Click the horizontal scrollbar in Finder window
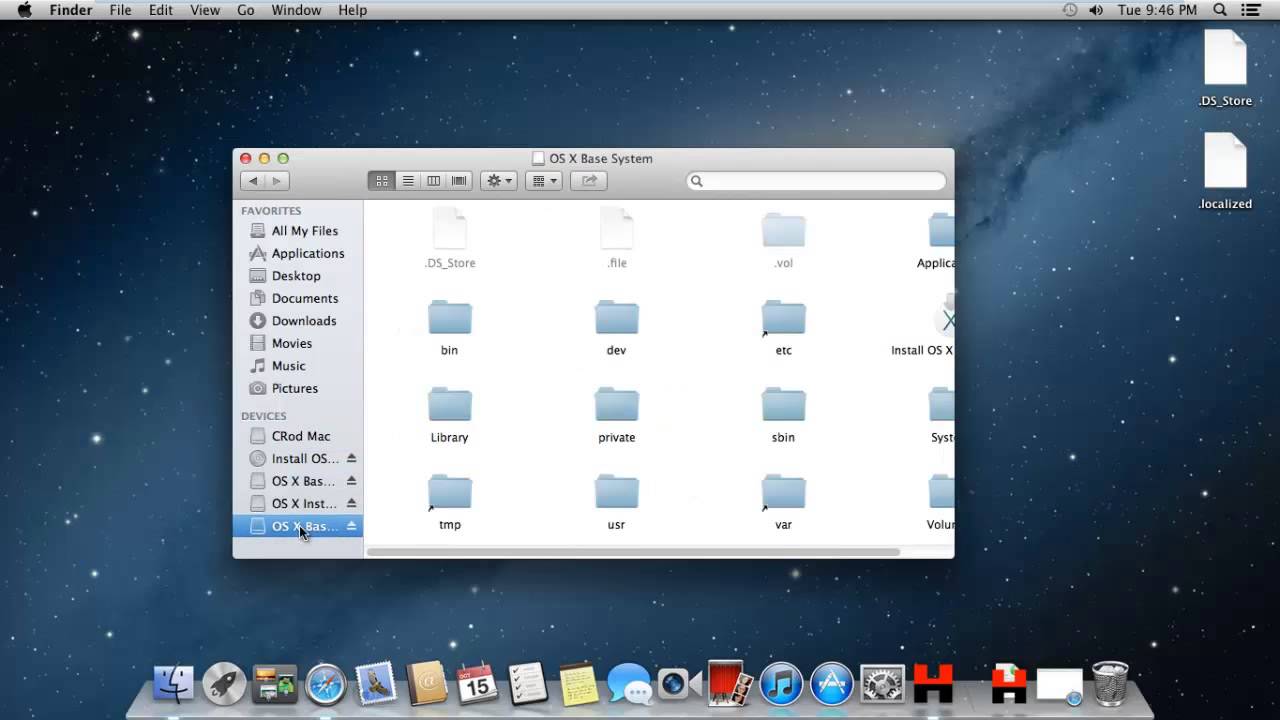This screenshot has width=1280, height=720. click(634, 552)
